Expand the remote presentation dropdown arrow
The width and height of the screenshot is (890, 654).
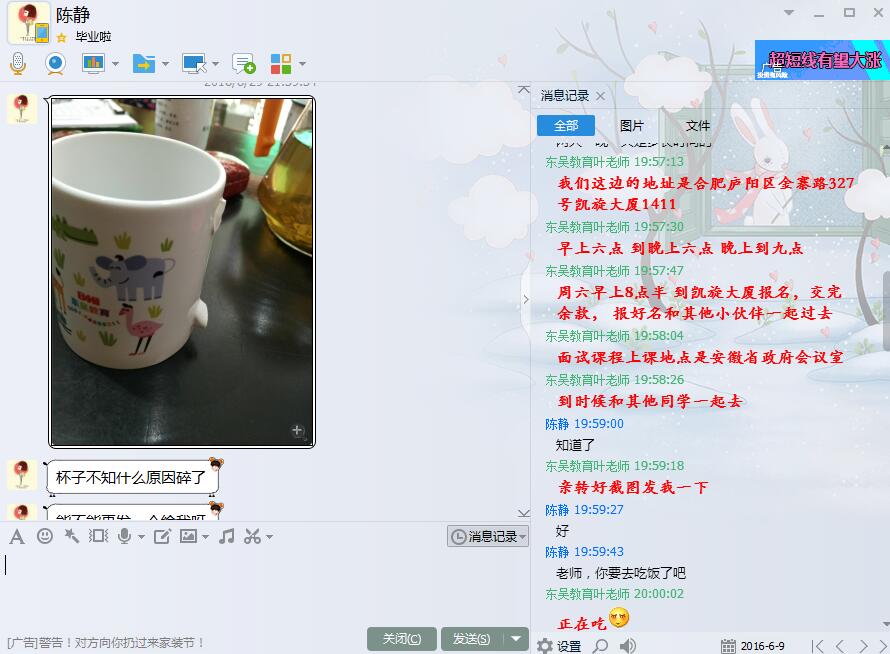click(x=115, y=64)
